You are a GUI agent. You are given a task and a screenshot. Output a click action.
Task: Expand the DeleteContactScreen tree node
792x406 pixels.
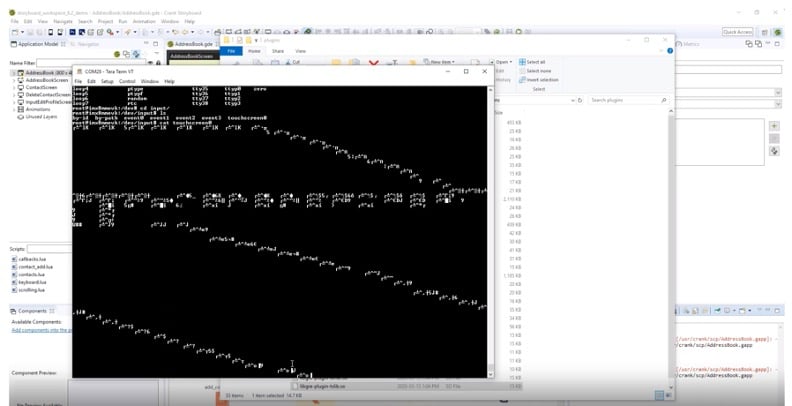(14, 95)
